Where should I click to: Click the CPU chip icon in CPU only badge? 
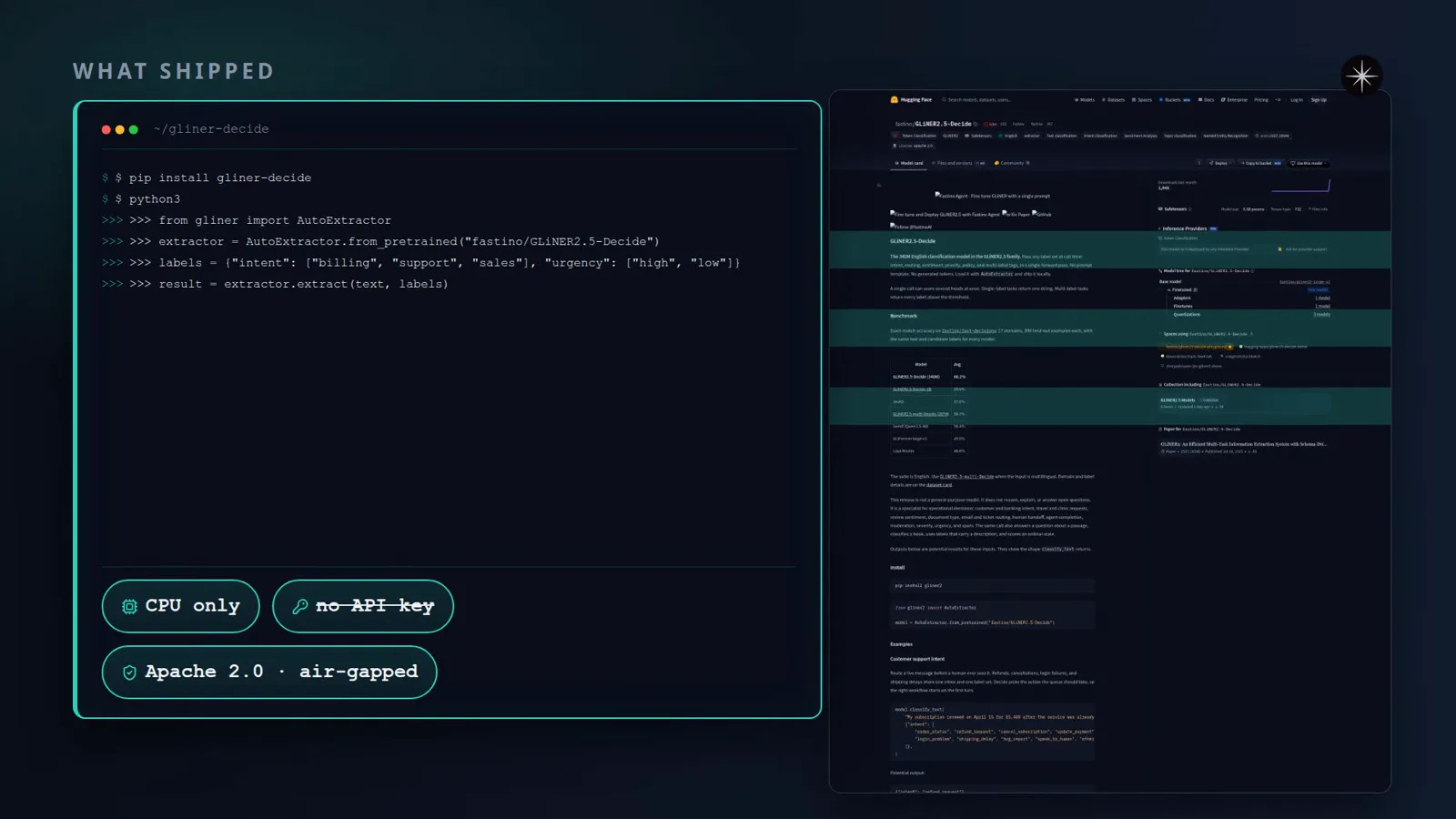point(129,606)
